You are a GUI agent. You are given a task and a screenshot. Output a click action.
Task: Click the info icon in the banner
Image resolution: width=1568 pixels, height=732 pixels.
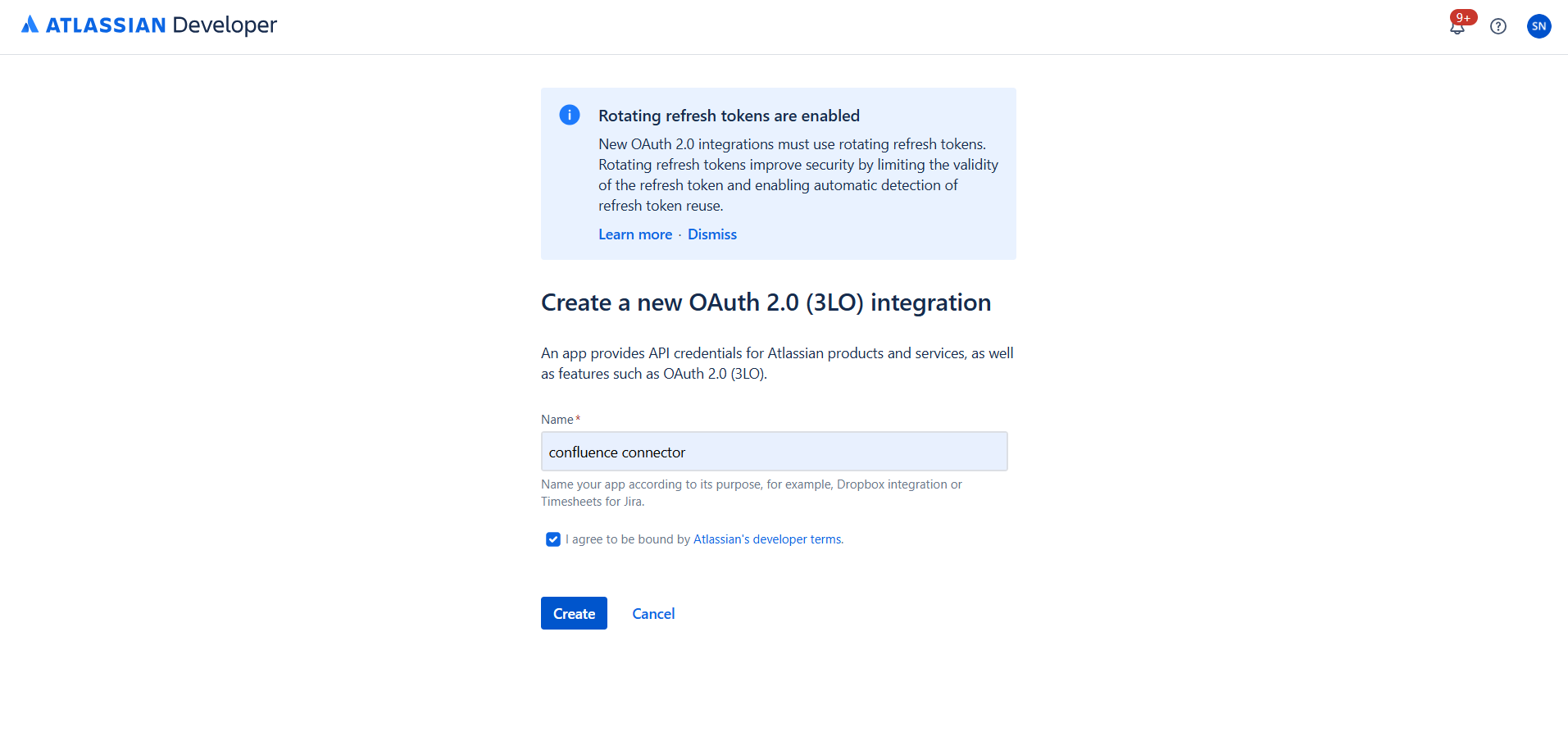coord(570,115)
